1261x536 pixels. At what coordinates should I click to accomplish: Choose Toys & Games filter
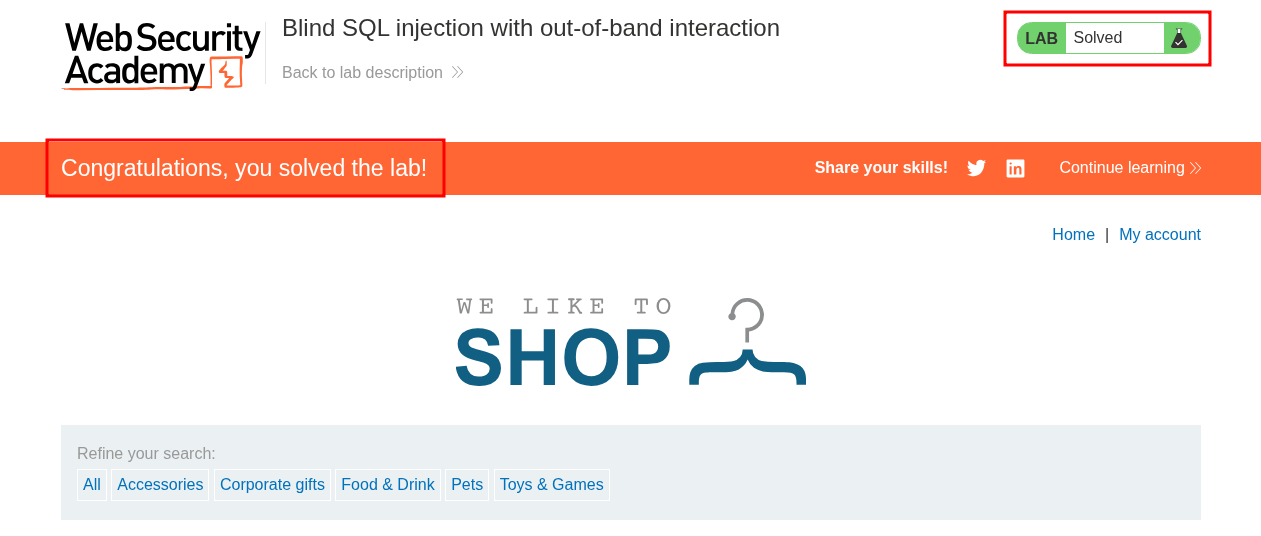[551, 485]
